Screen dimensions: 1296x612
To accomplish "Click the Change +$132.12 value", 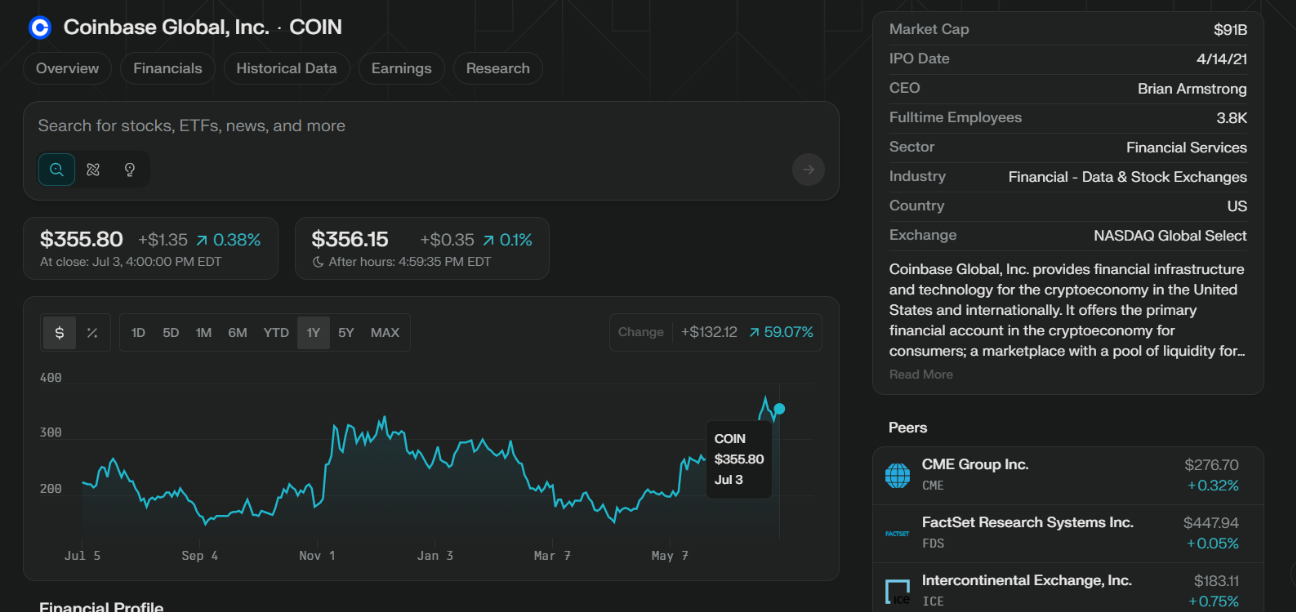I will pyautogui.click(x=709, y=332).
